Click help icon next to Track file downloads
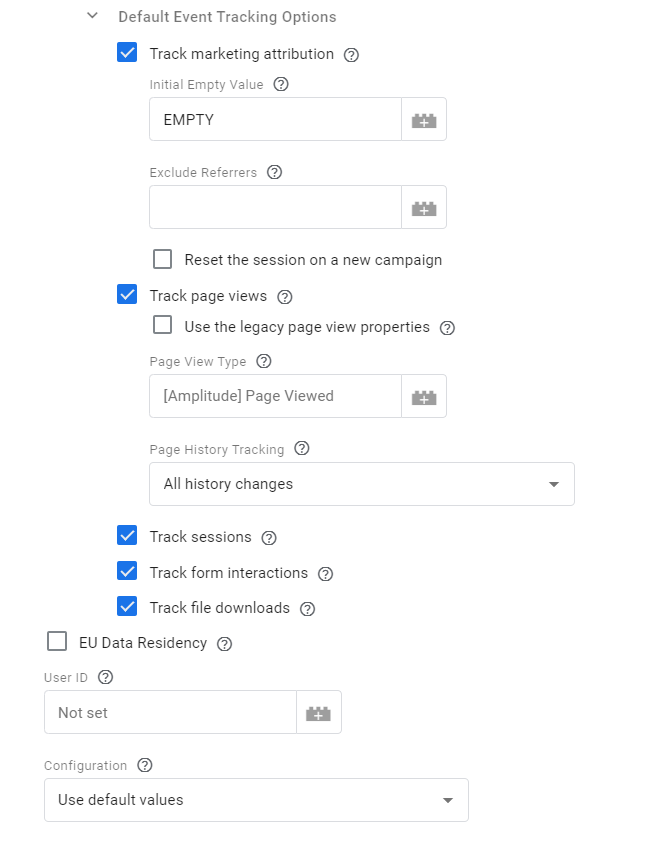The width and height of the screenshot is (654, 841). point(308,609)
